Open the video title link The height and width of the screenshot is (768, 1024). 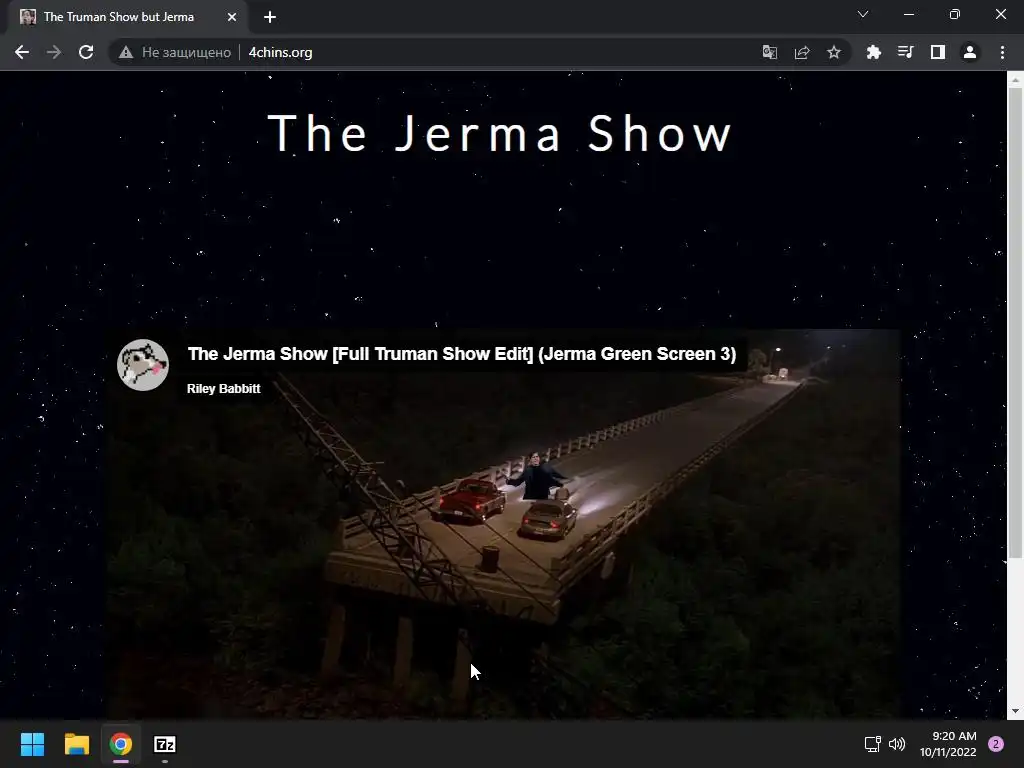[462, 354]
